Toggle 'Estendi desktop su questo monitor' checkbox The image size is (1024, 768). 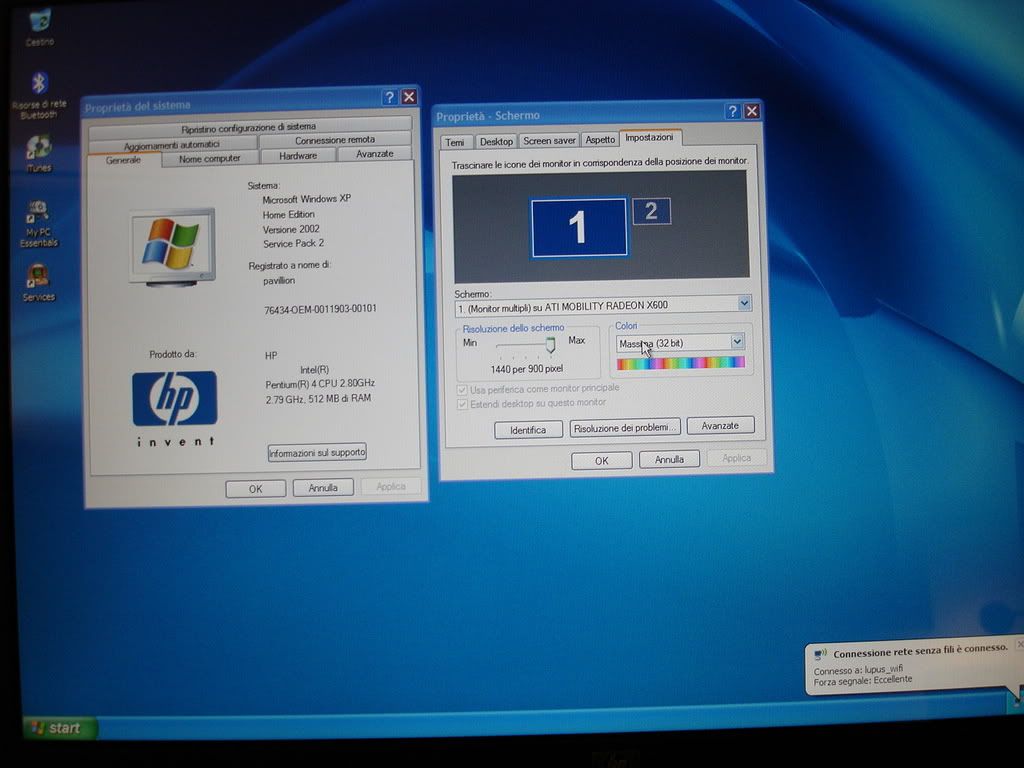pyautogui.click(x=462, y=403)
